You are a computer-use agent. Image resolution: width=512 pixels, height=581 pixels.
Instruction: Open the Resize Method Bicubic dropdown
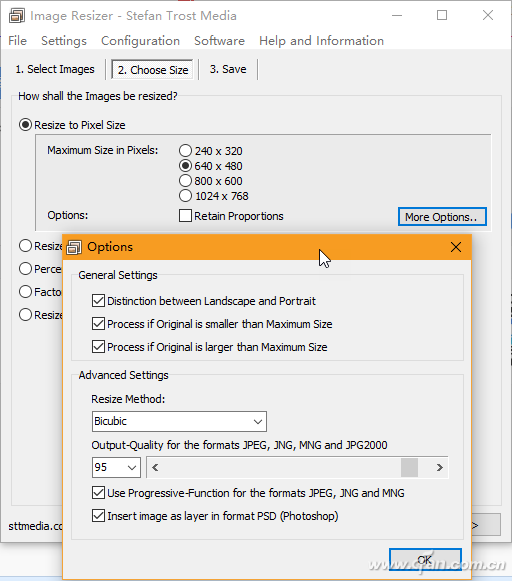[179, 421]
